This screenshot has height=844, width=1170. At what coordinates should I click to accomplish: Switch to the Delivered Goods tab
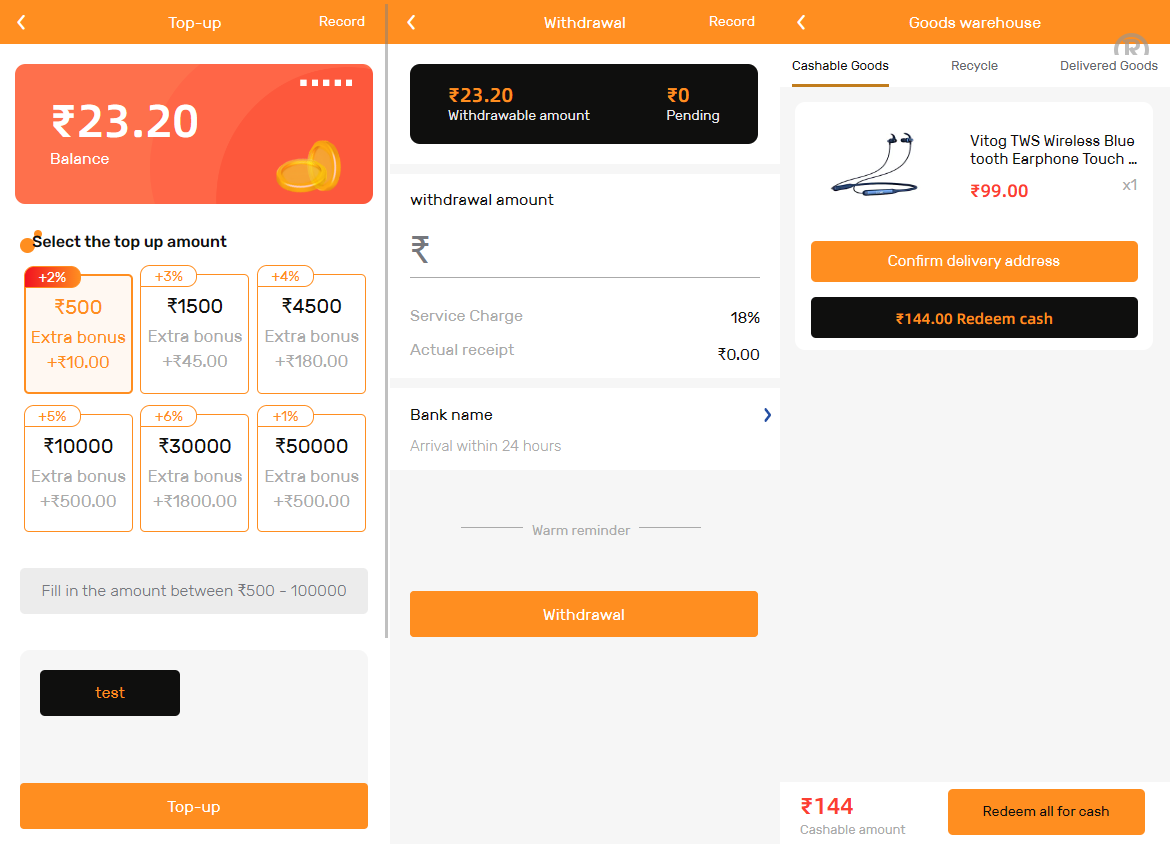[x=1108, y=66]
